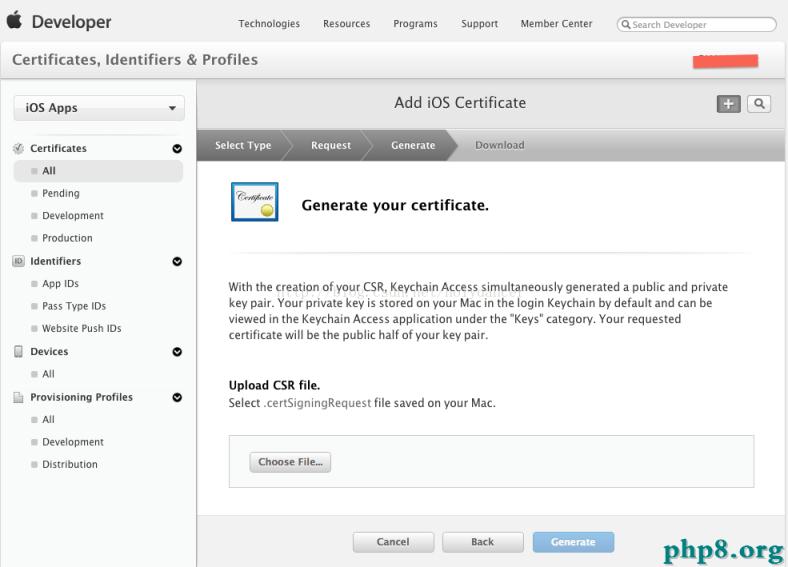The width and height of the screenshot is (788, 567).
Task: Open the Programs menu
Action: (415, 24)
